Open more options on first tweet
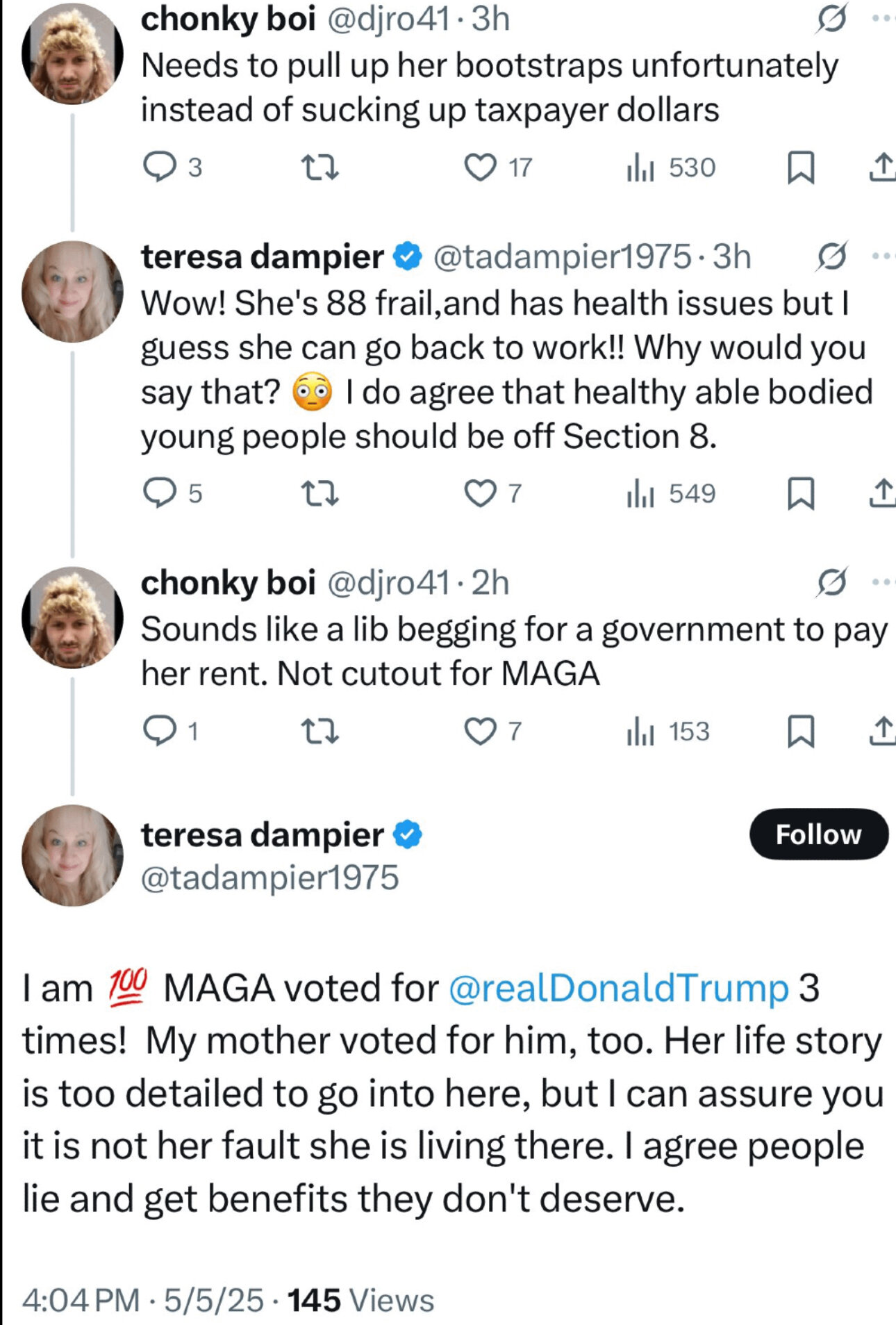The image size is (896, 1325). (883, 19)
